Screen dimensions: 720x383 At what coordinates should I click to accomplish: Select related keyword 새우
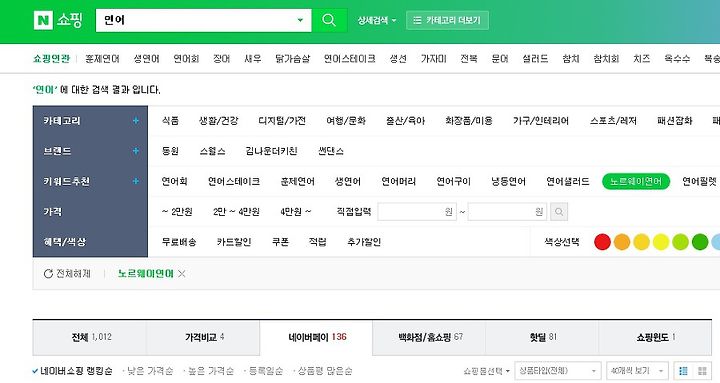tap(253, 59)
